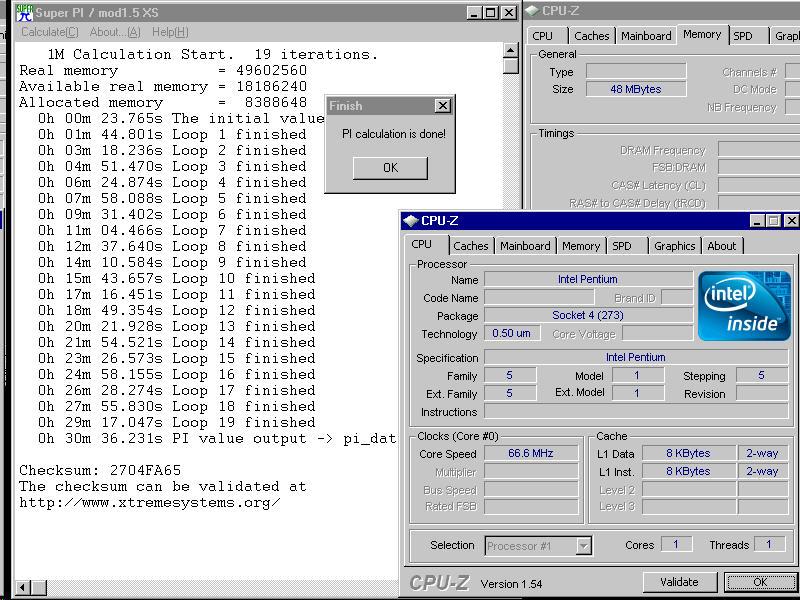800x600 pixels.
Task: Switch to Mainboard tab in front CPU-Z
Action: point(525,246)
